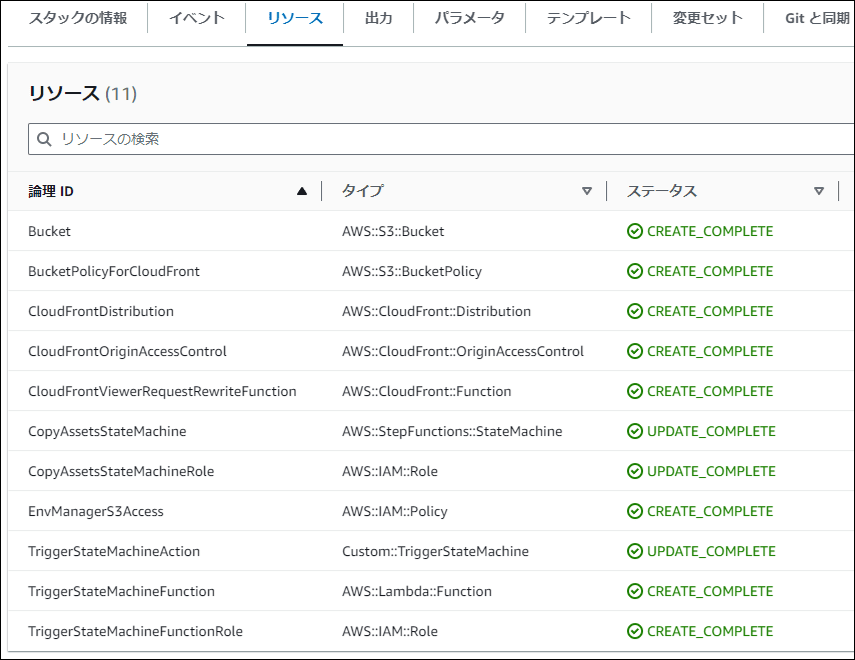Image resolution: width=855 pixels, height=660 pixels.
Task: Click the status check icon for TriggerStateMachineFunctionRole
Action: [x=635, y=631]
